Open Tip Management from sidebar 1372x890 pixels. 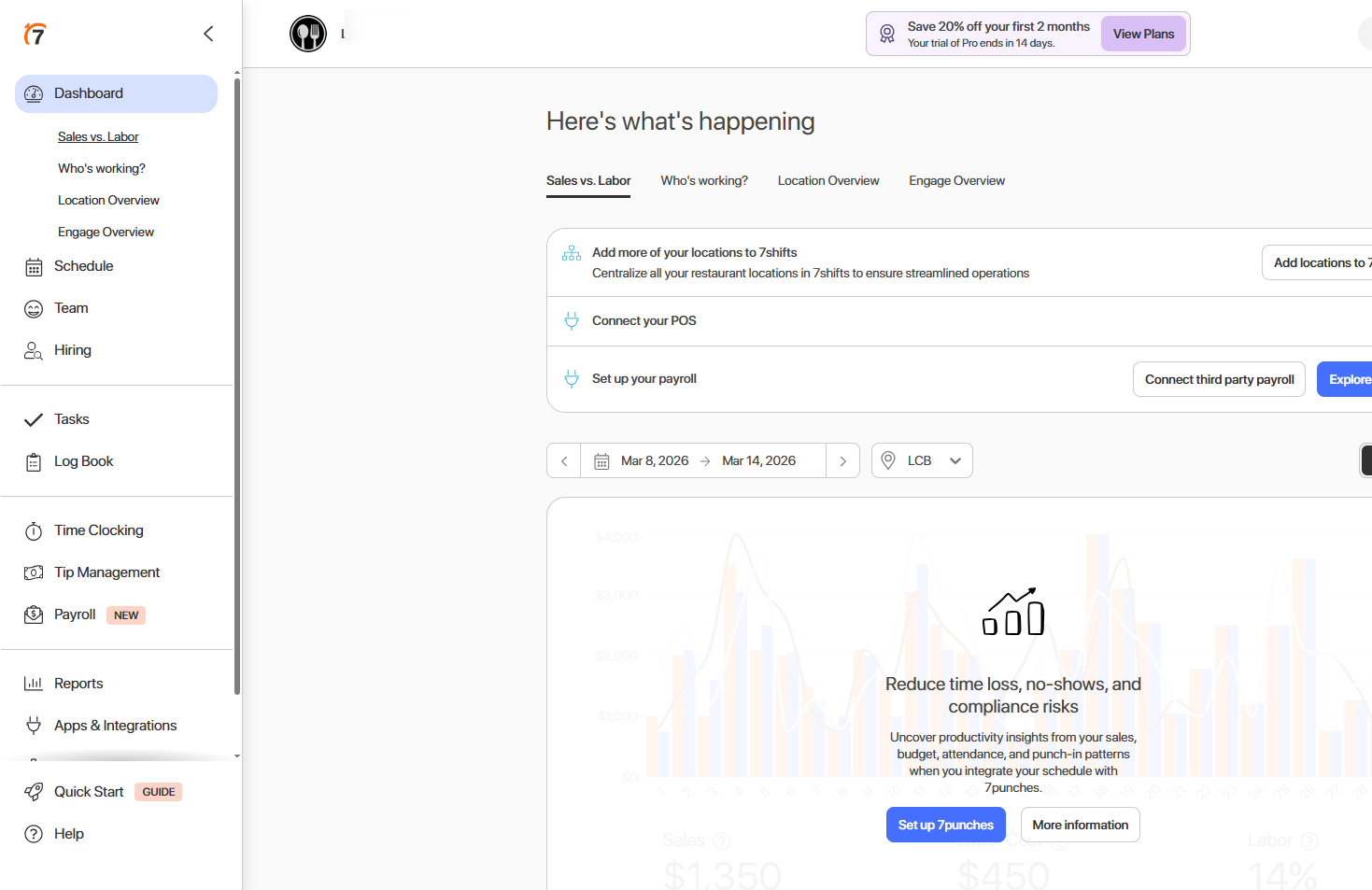[x=106, y=572]
